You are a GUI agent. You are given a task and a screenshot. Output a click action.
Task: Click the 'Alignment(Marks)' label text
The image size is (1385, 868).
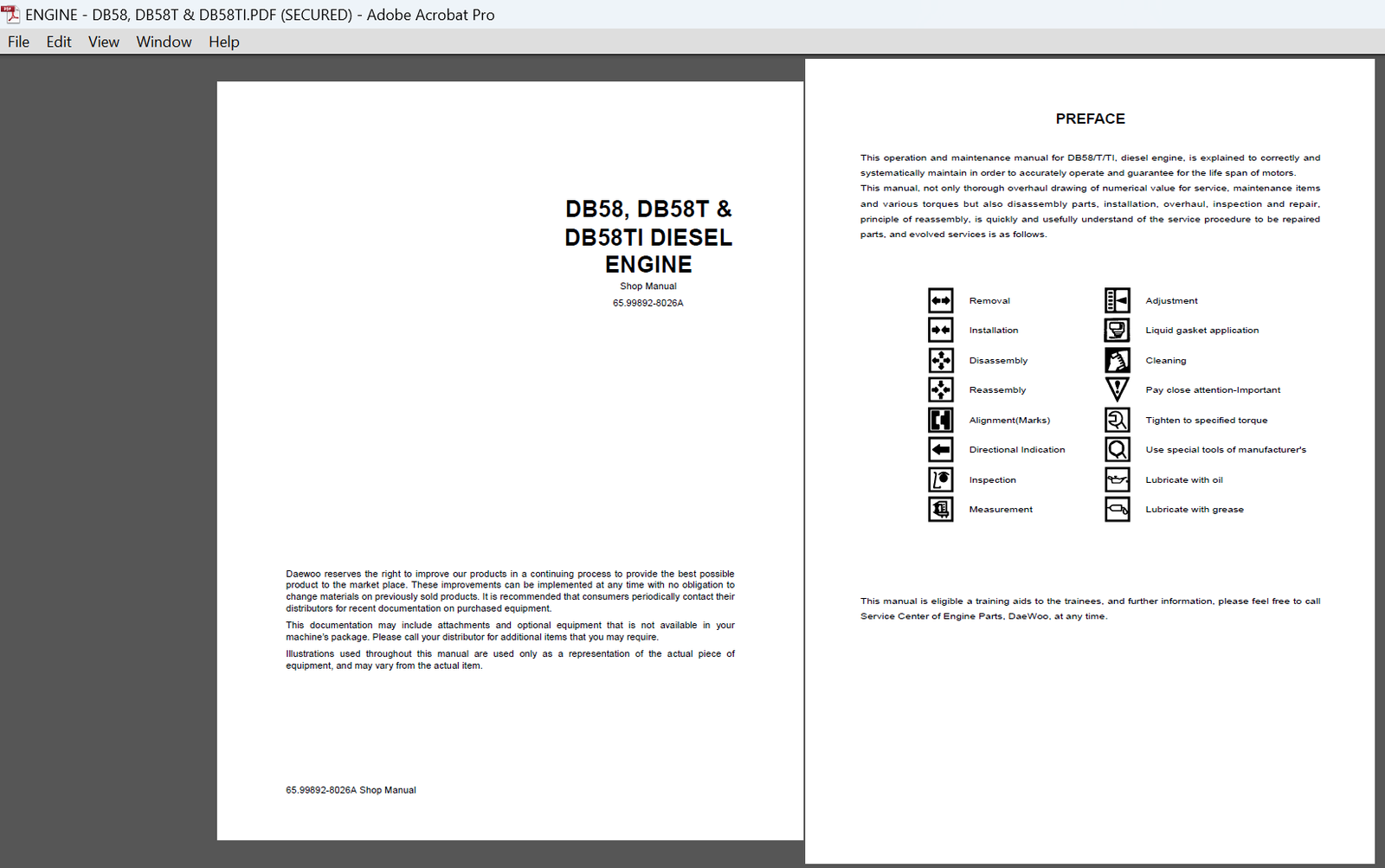1009,421
